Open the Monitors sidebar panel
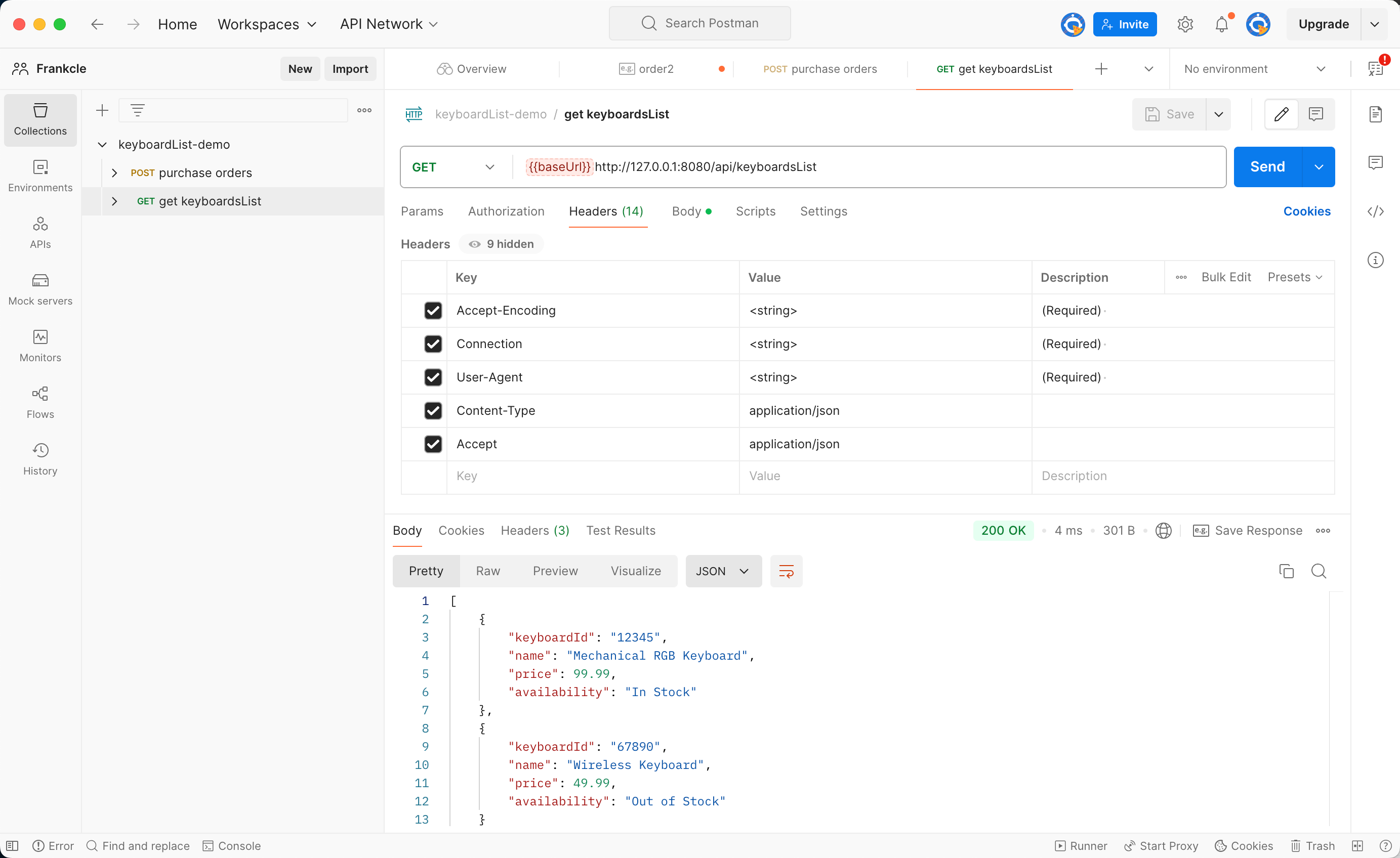 tap(40, 347)
